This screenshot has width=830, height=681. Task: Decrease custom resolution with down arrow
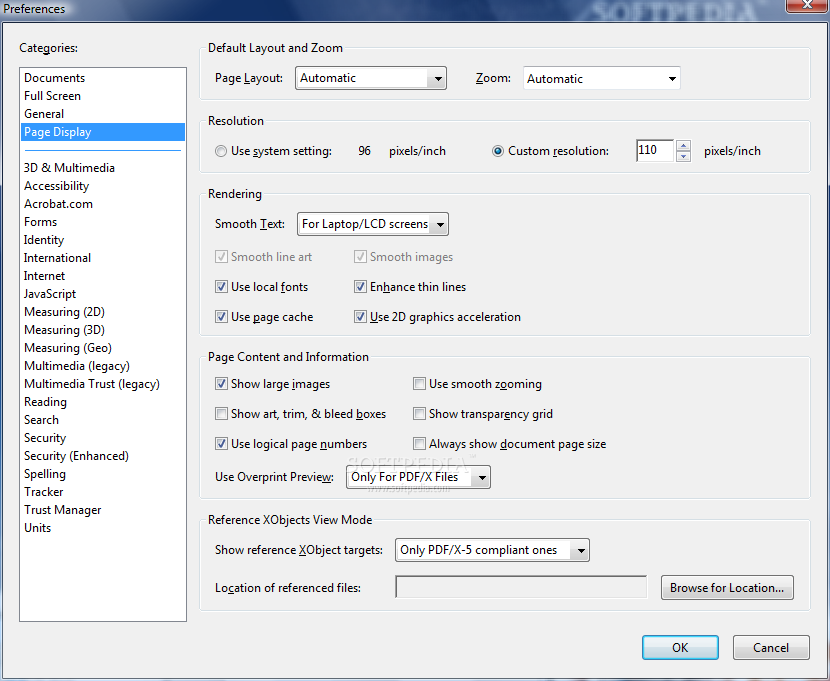point(683,156)
